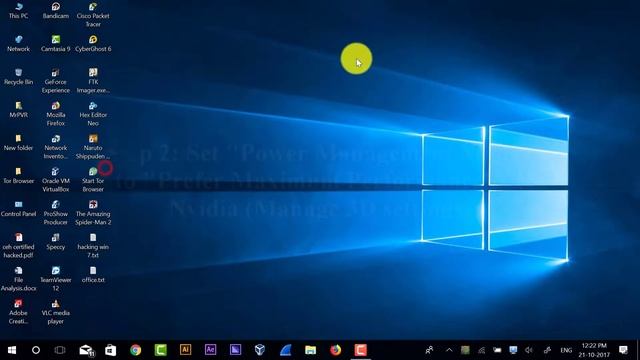This screenshot has height=360, width=640.
Task: Select the TeamViewer 12 shortcut
Action: coord(56,279)
